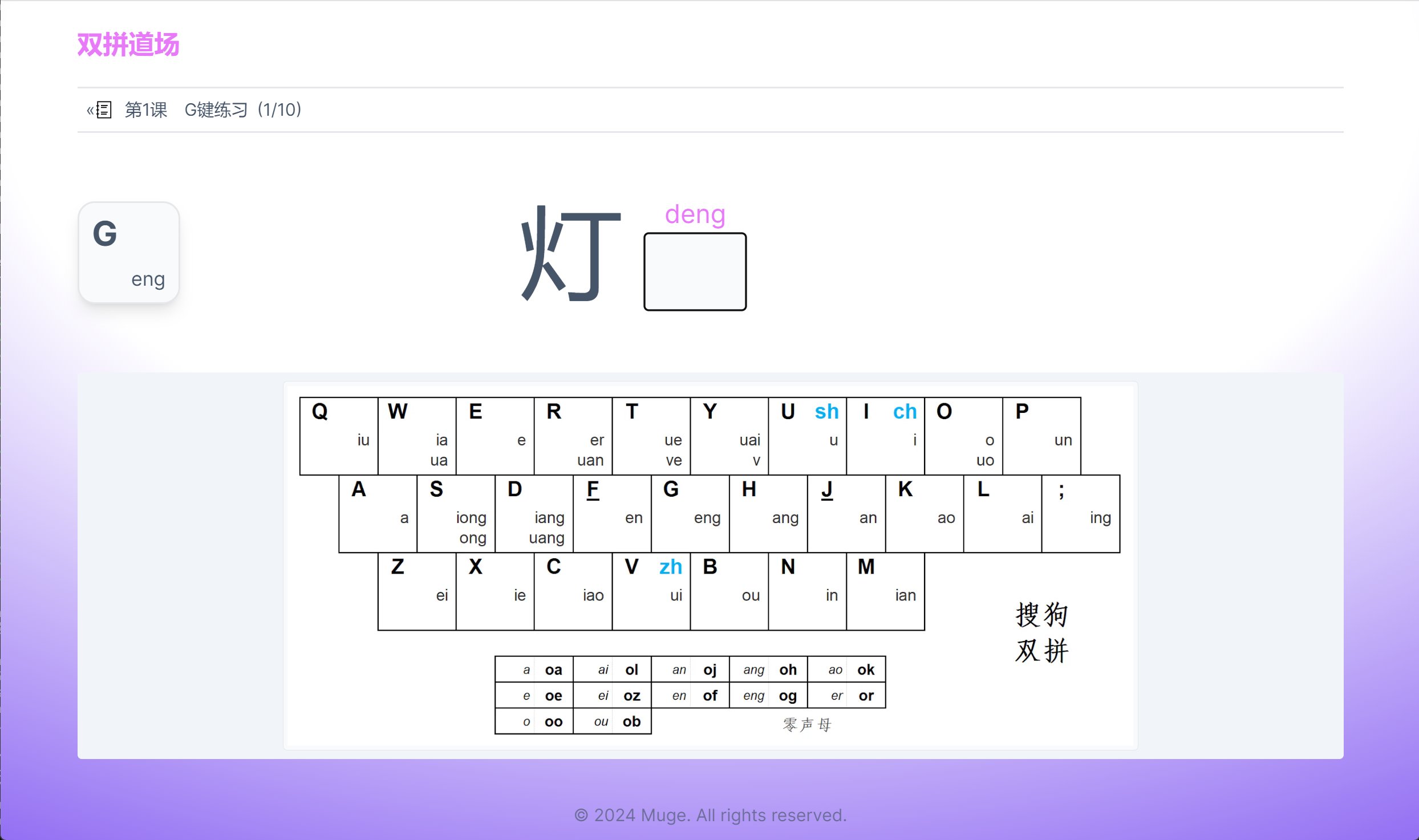Click the S key with iong ong
The image size is (1419, 840).
(456, 513)
